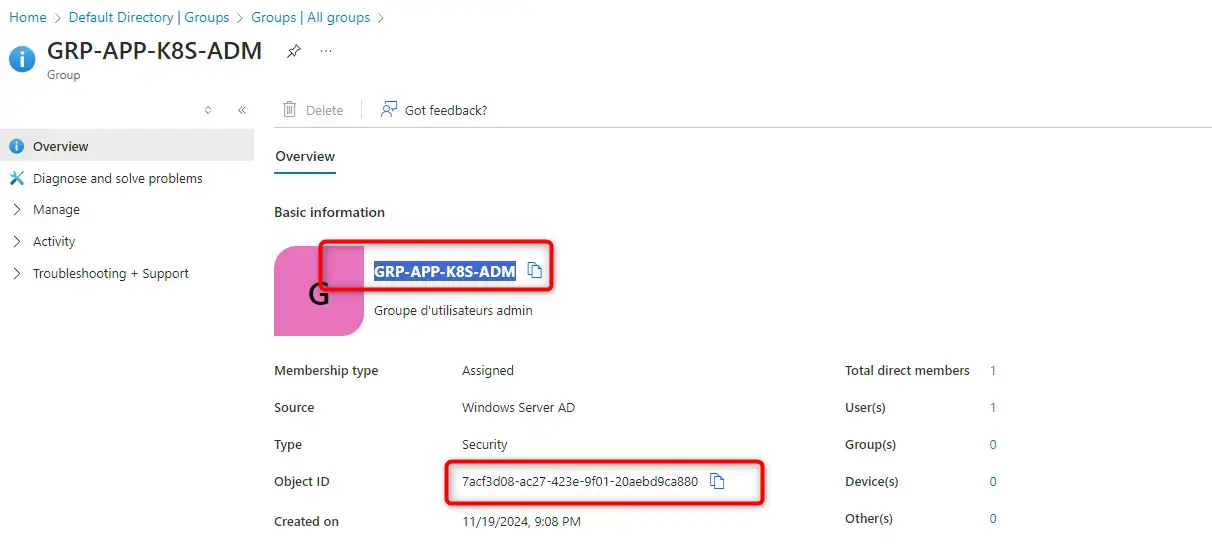The height and width of the screenshot is (556, 1212).
Task: Click the blue info group icon in header
Action: tap(22, 59)
